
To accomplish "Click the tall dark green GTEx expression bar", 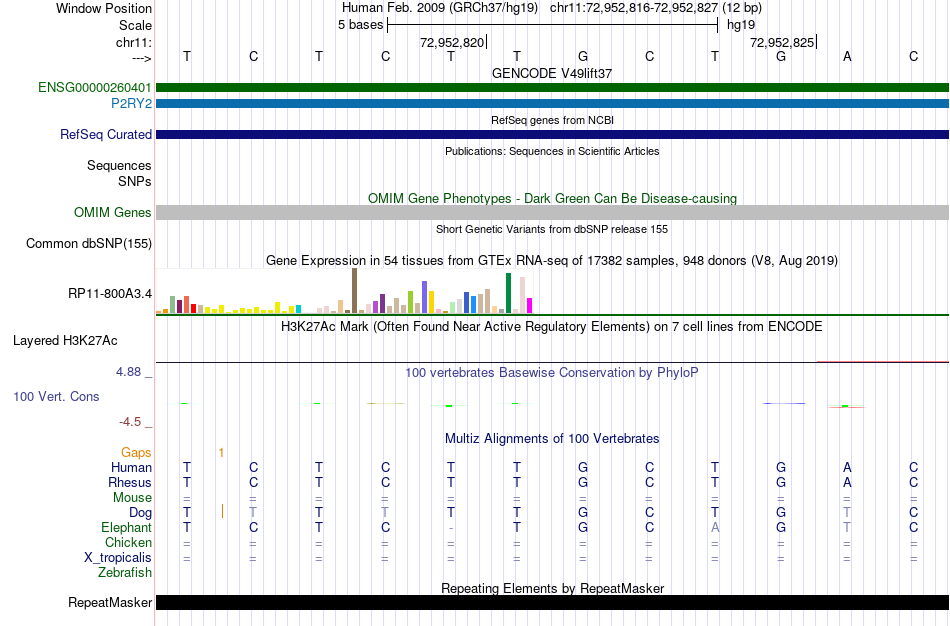I will 508,293.
